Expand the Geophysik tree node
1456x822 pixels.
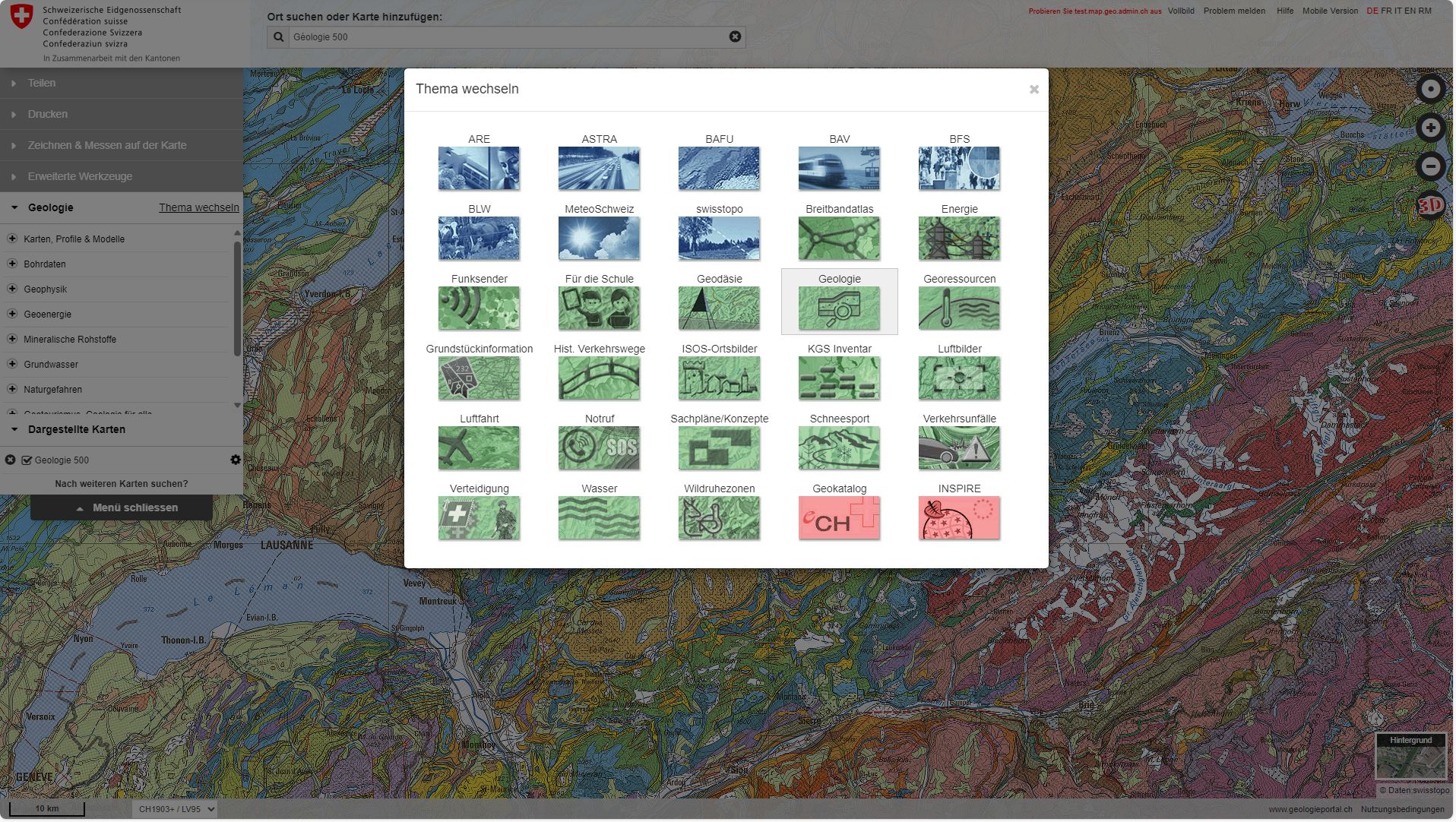coord(12,289)
